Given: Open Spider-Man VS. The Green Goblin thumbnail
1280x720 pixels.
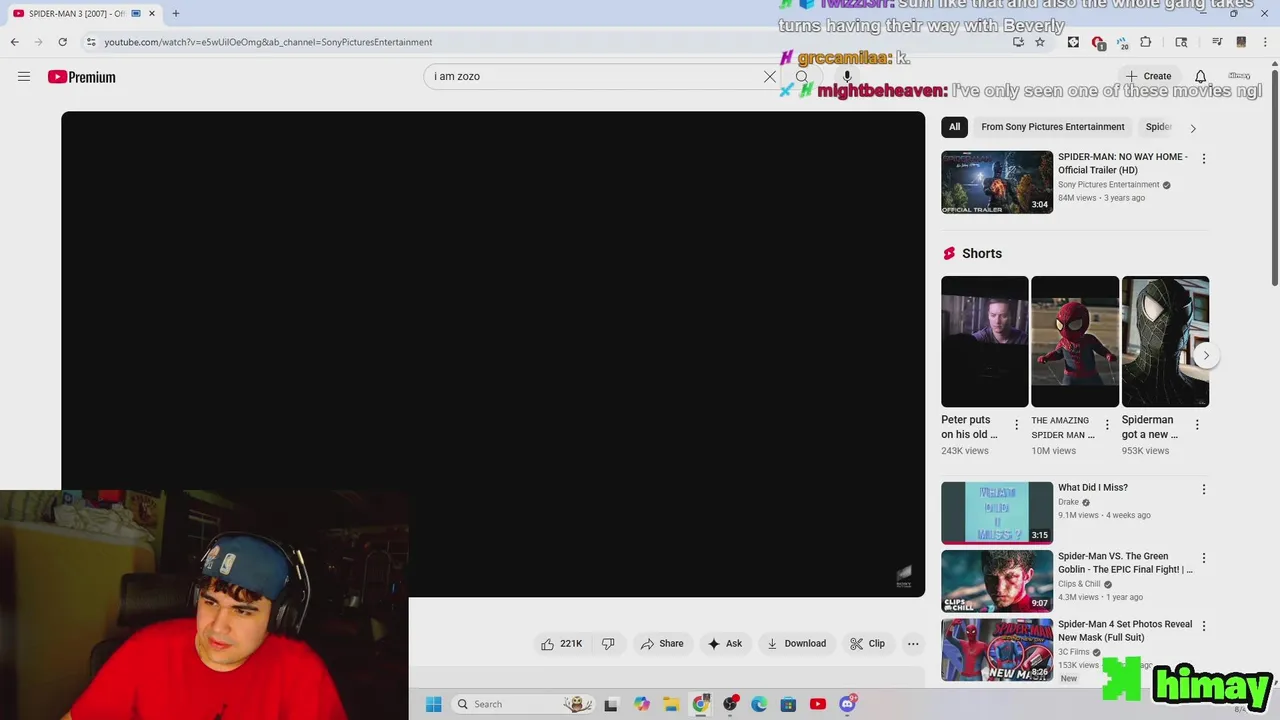Looking at the screenshot, I should (x=997, y=581).
